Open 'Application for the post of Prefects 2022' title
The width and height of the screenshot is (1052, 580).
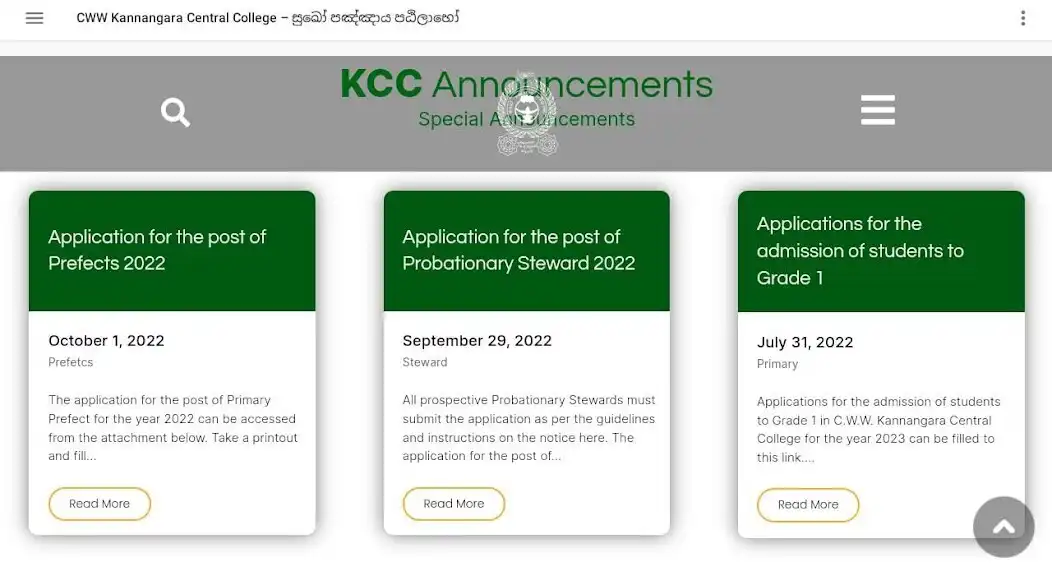[157, 250]
